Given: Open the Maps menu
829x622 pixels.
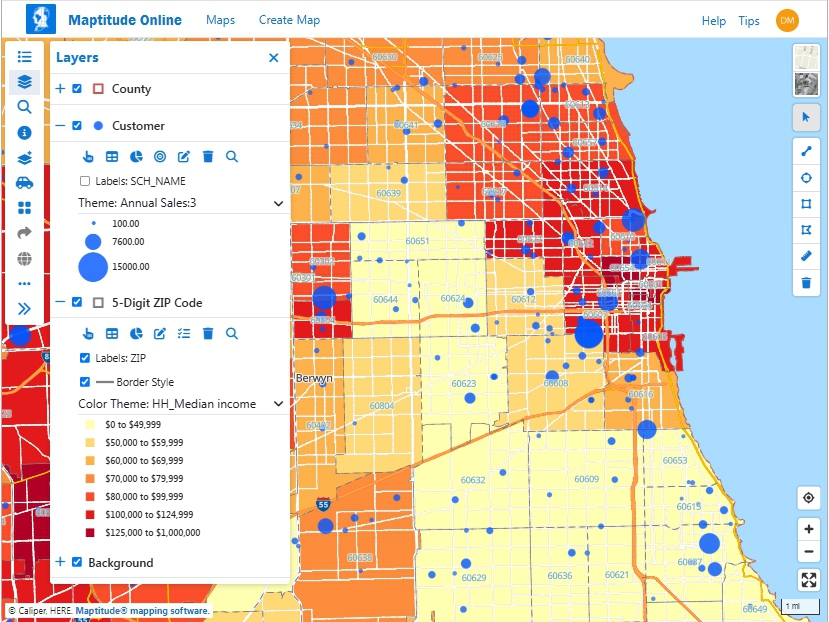Looking at the screenshot, I should [x=220, y=19].
